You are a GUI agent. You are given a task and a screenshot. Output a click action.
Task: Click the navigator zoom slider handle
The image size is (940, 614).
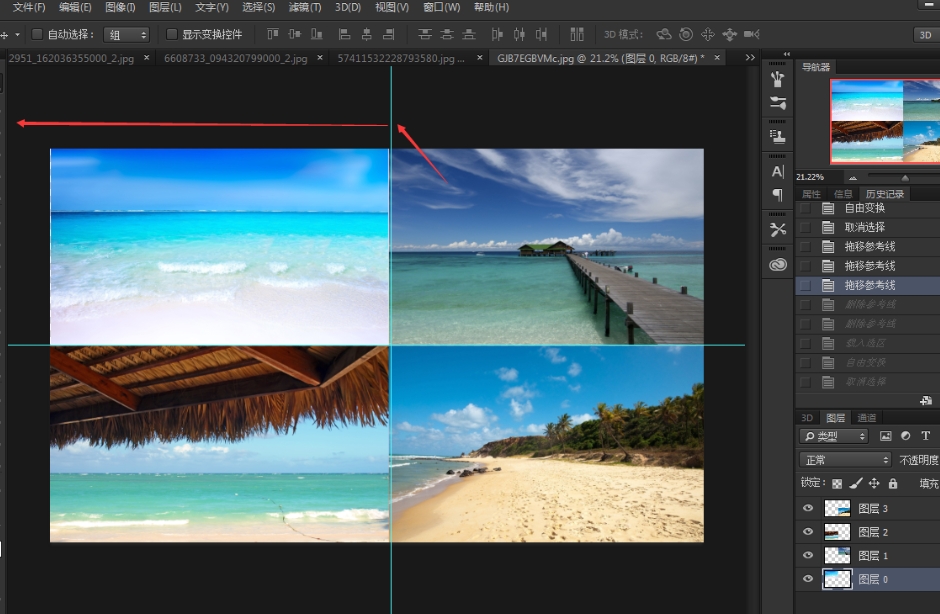tap(905, 177)
